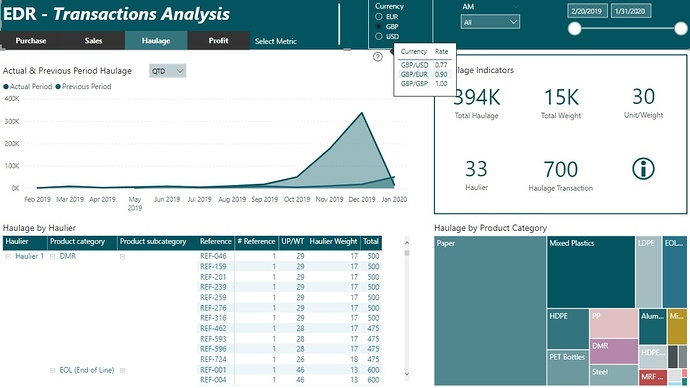This screenshot has width=690, height=388.
Task: Click the left date range slider handle
Action: point(574,29)
